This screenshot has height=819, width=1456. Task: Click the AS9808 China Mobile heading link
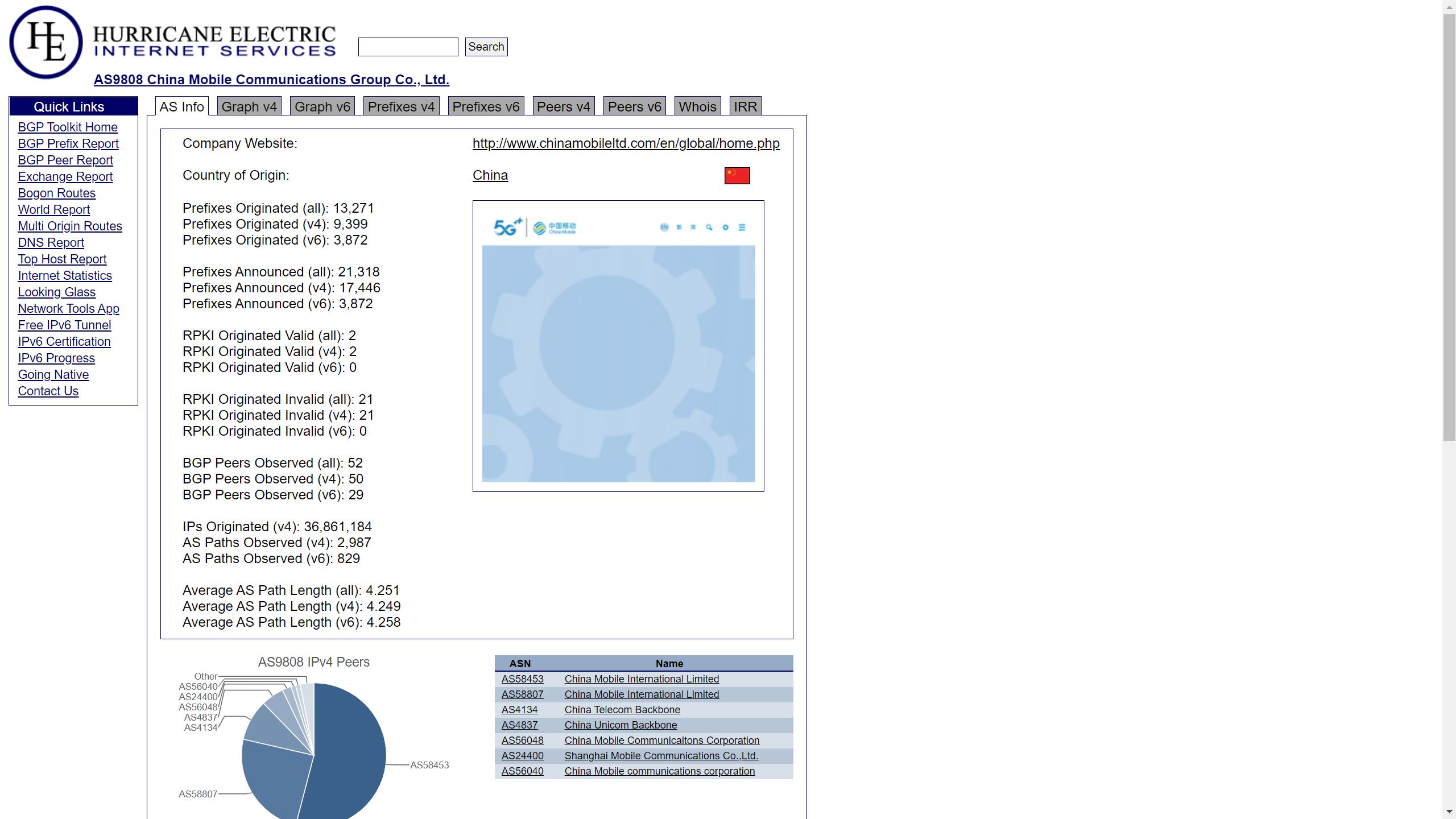point(271,80)
